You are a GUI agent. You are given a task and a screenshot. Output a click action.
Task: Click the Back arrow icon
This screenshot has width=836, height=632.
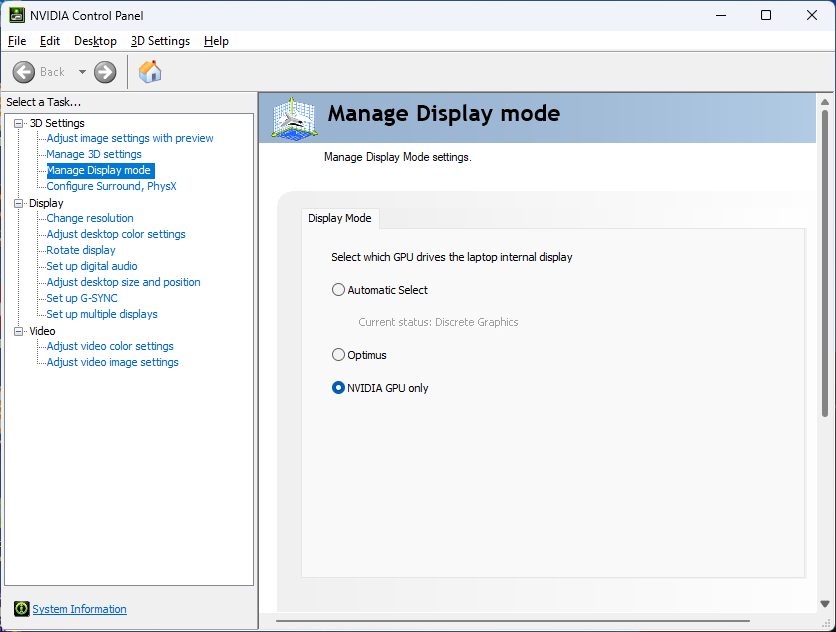point(24,72)
